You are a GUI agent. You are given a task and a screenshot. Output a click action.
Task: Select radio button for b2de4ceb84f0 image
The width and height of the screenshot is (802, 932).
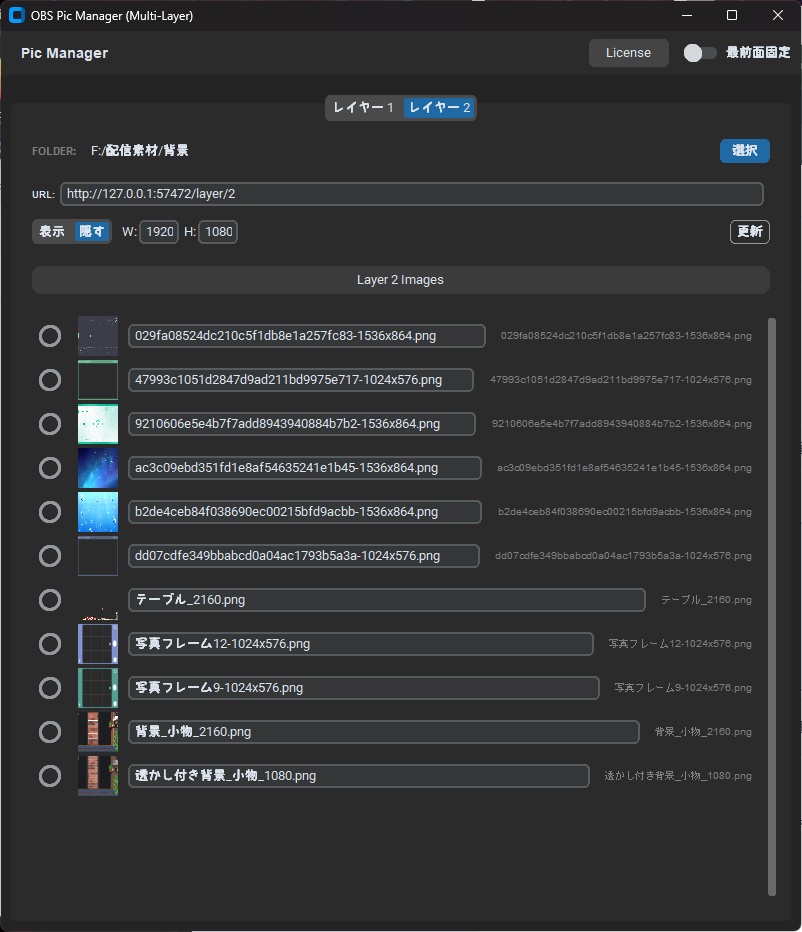click(x=50, y=512)
